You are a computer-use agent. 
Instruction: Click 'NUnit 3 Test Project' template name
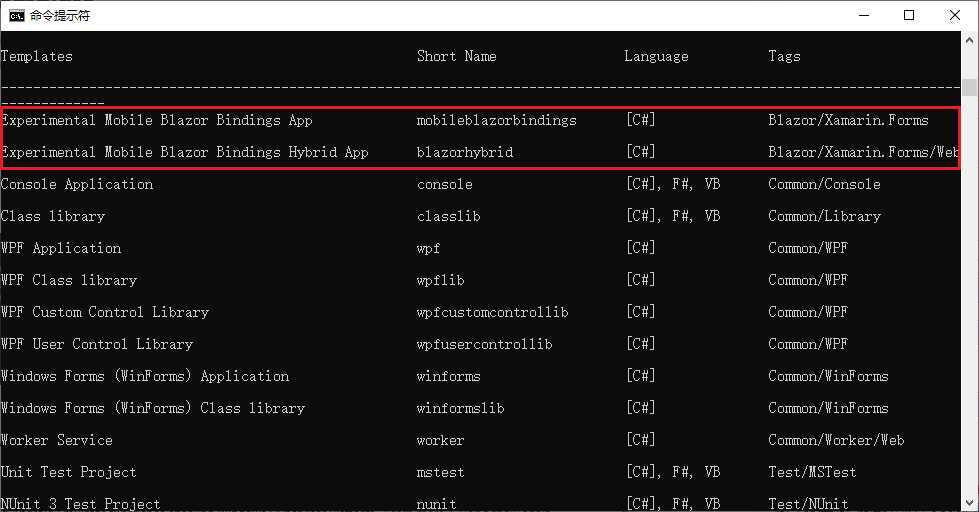click(x=81, y=504)
